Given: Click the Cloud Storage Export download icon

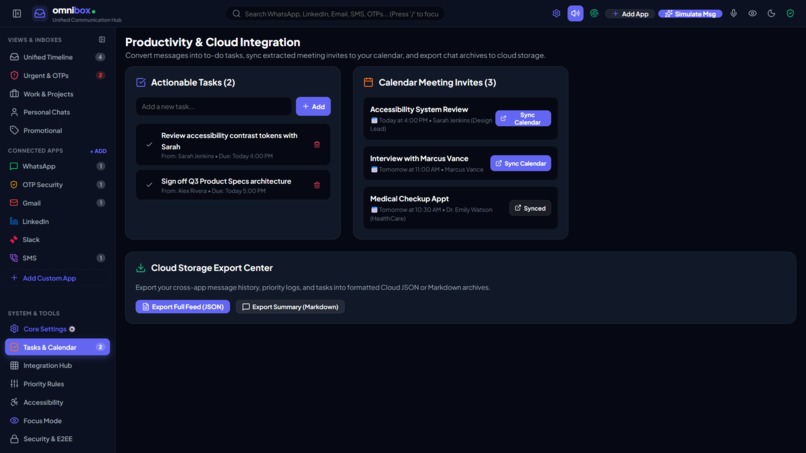Looking at the screenshot, I should point(141,268).
